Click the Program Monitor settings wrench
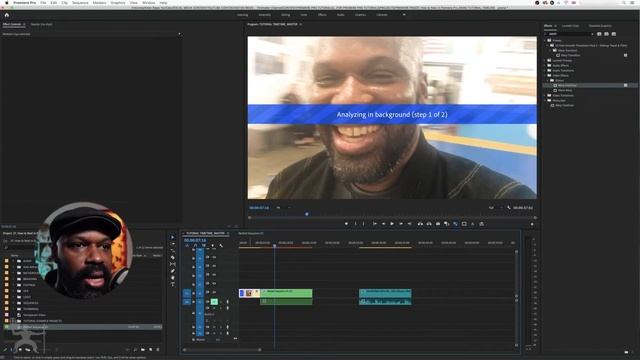 (509, 208)
